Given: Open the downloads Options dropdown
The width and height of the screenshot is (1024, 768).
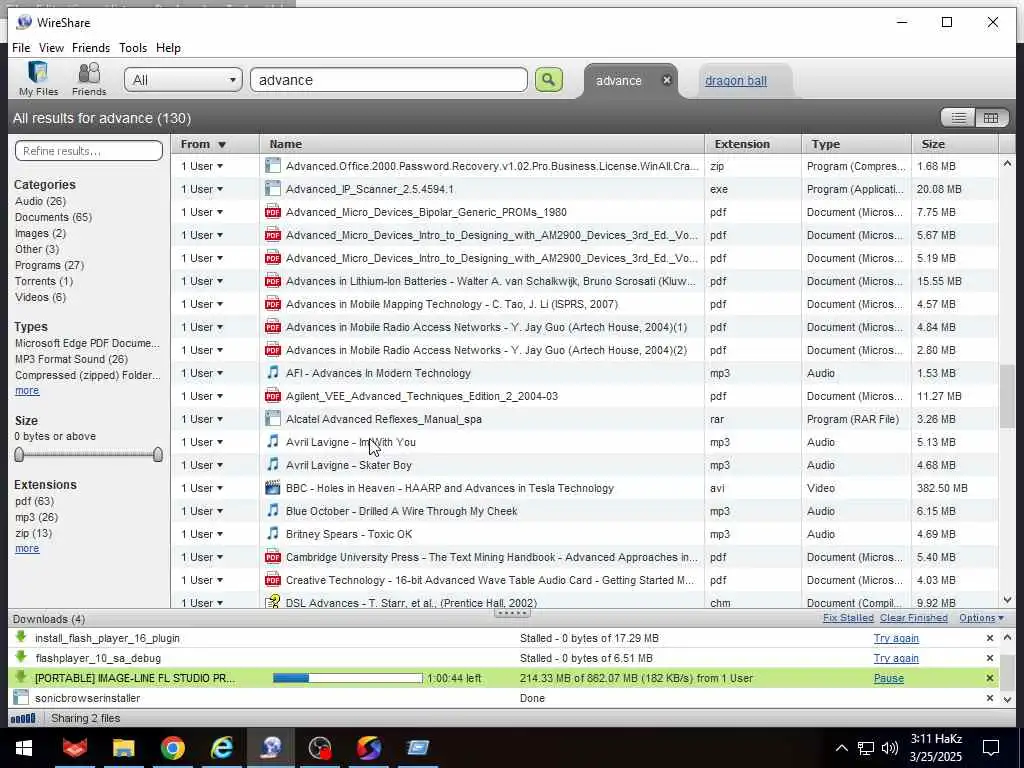Looking at the screenshot, I should [x=982, y=618].
